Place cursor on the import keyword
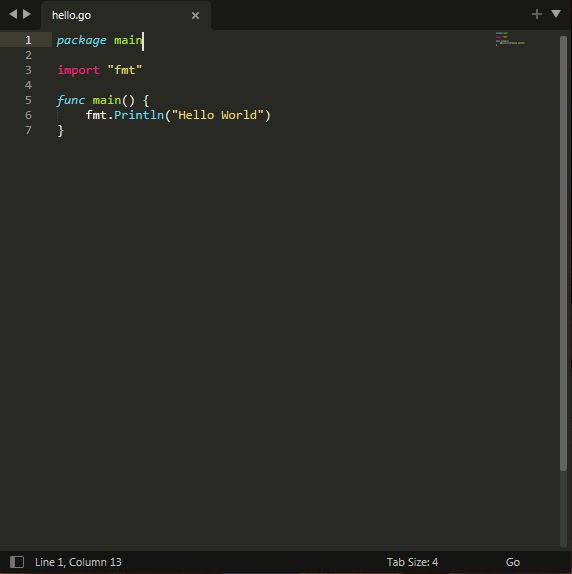Image resolution: width=572 pixels, height=574 pixels. pyautogui.click(x=78, y=70)
